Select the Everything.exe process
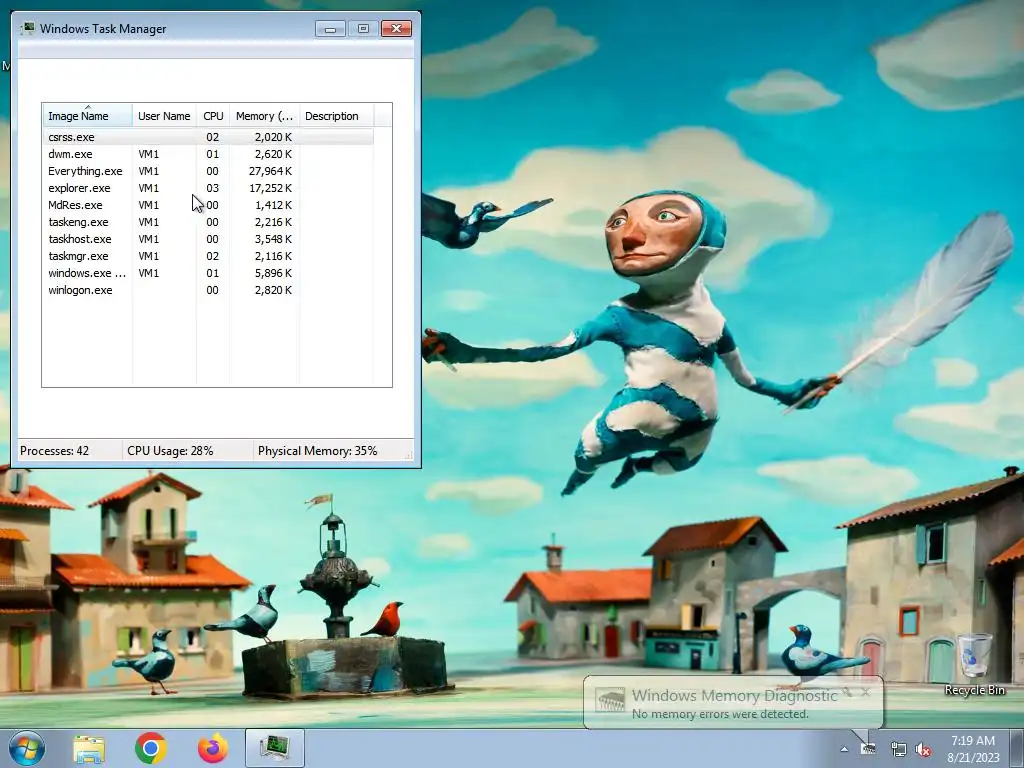The width and height of the screenshot is (1024, 768). point(208,171)
